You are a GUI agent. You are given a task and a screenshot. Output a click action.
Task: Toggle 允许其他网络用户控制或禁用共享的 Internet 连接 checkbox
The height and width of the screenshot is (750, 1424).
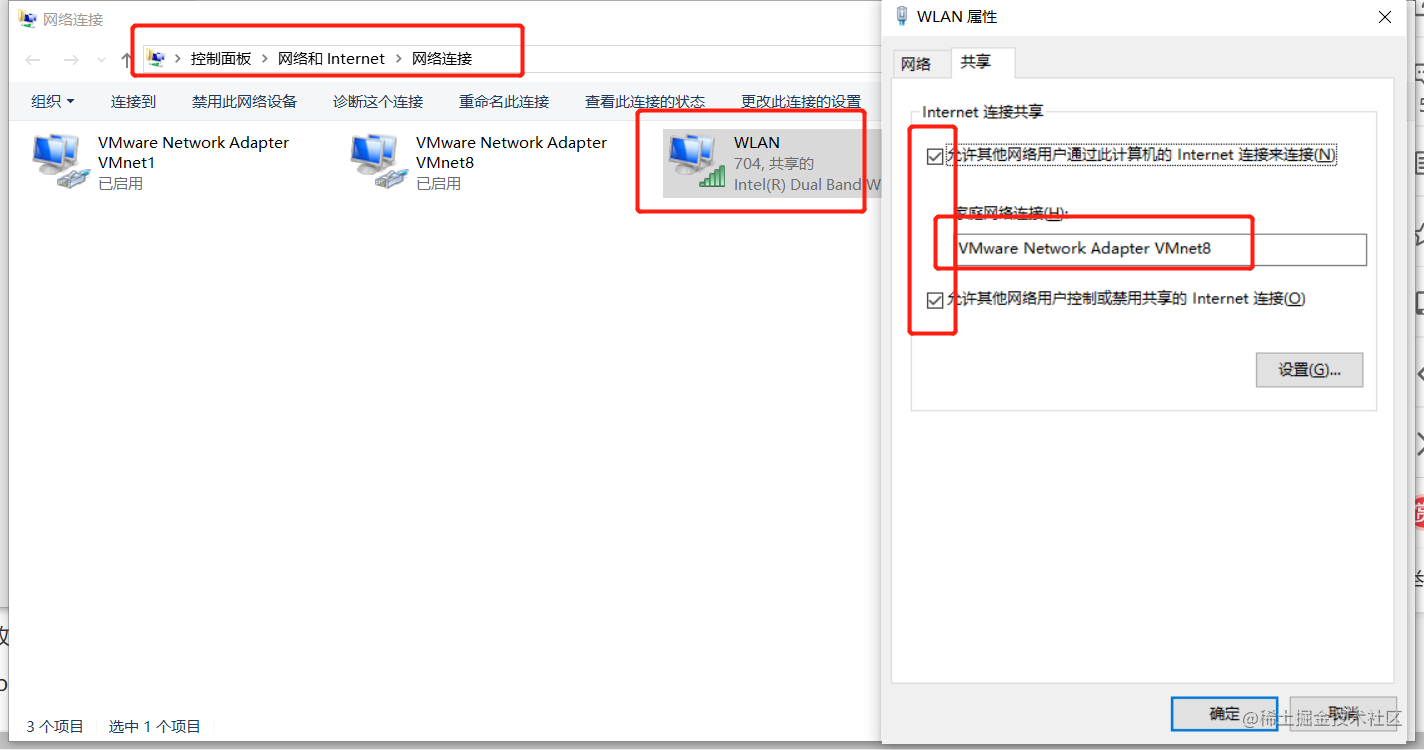click(x=935, y=300)
